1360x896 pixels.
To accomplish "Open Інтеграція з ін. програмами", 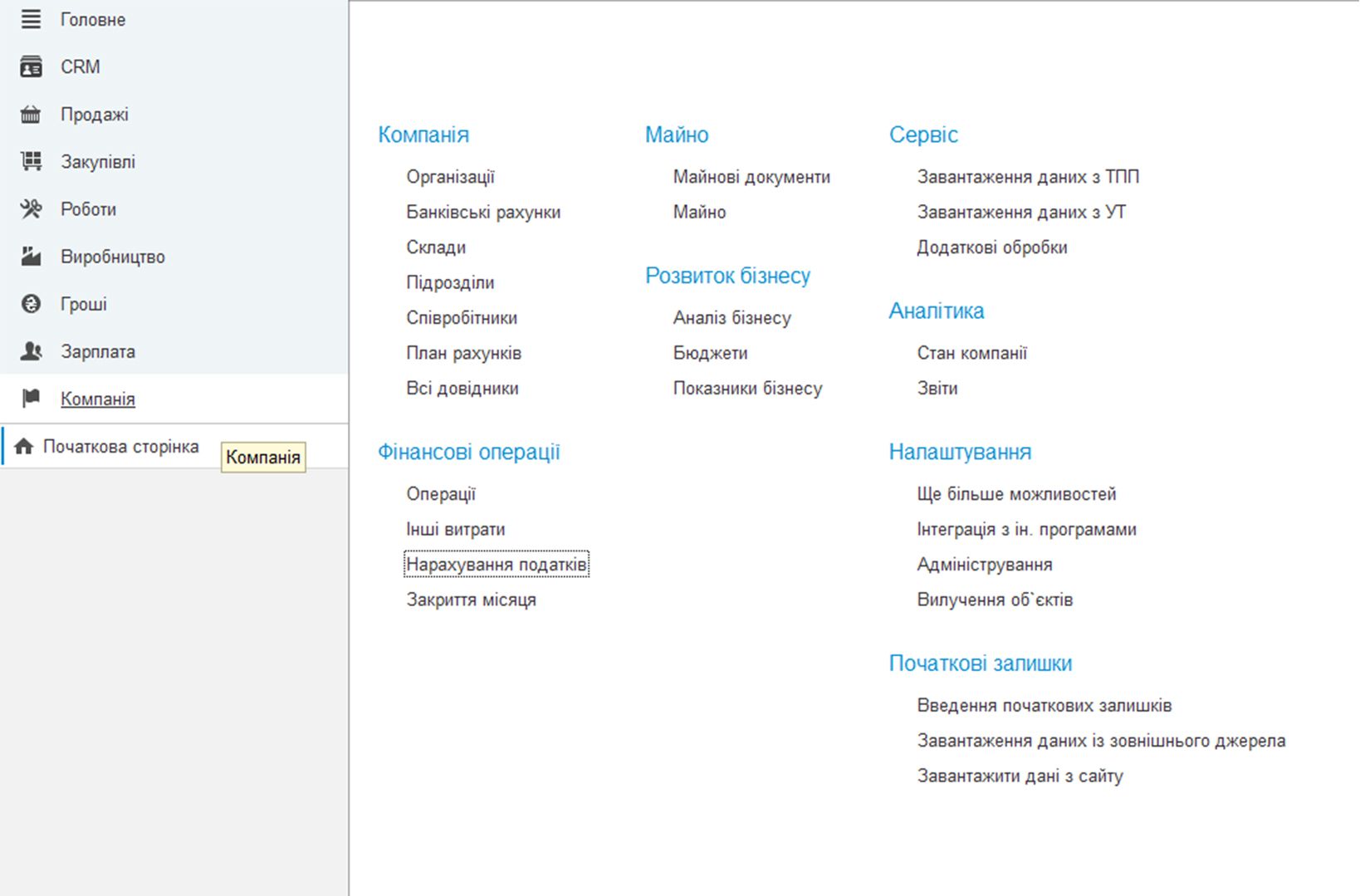I will [1027, 529].
